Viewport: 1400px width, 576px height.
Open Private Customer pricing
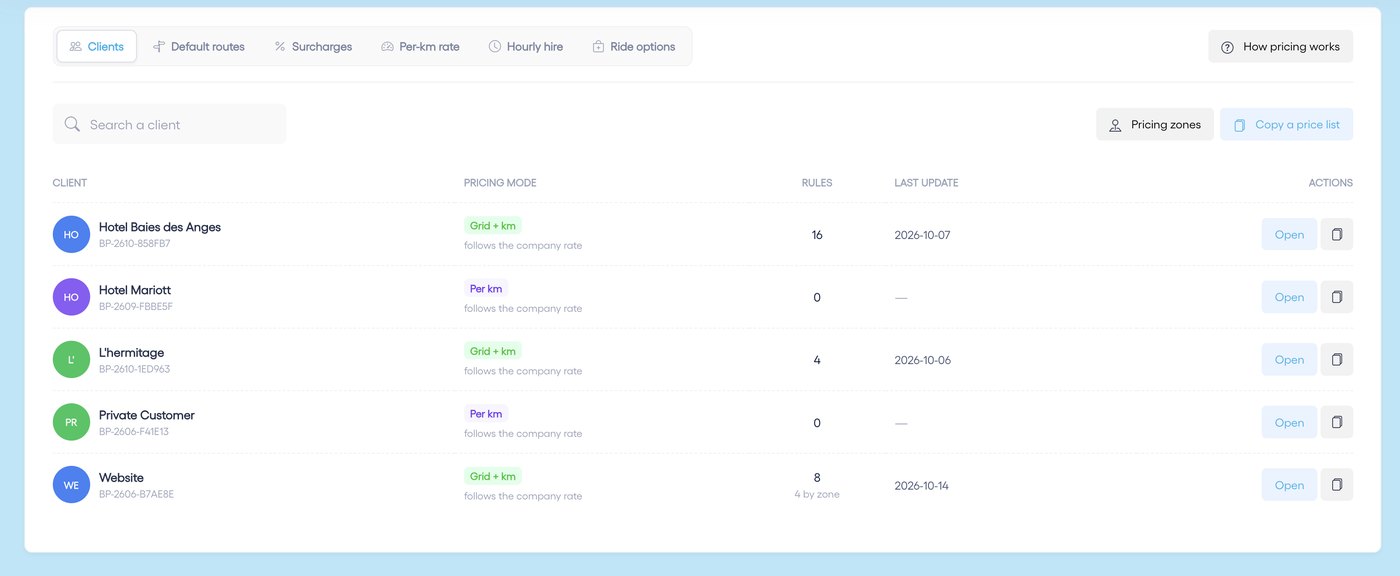tap(1289, 422)
